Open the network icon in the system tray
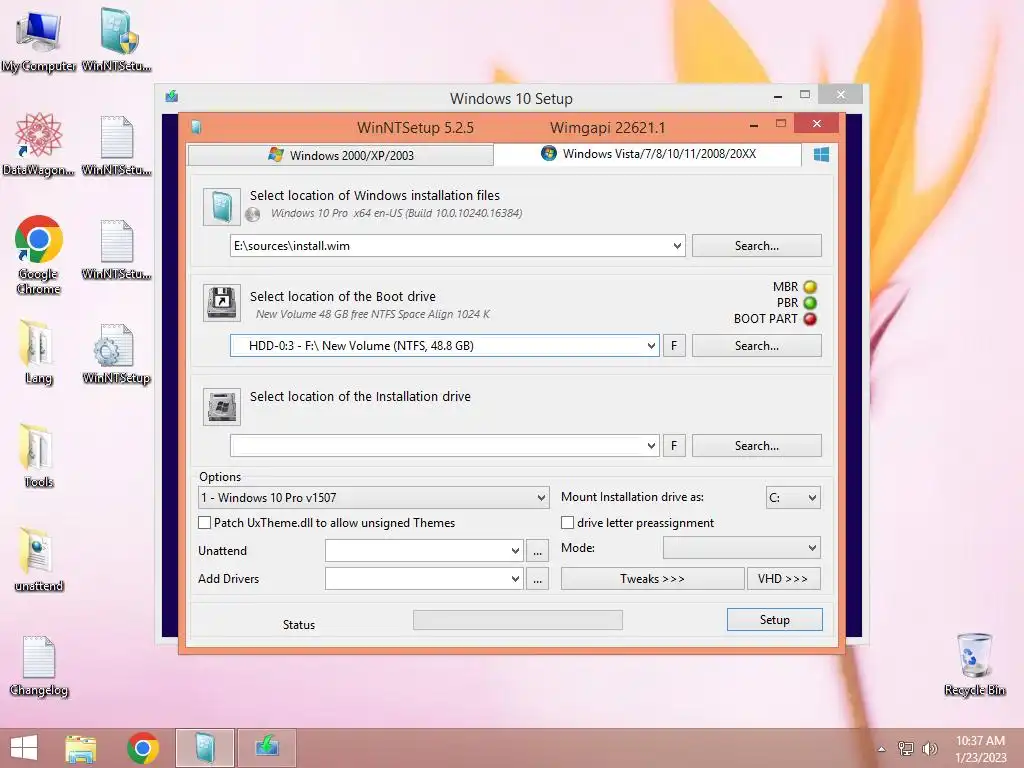The height and width of the screenshot is (768, 1024). pos(906,748)
